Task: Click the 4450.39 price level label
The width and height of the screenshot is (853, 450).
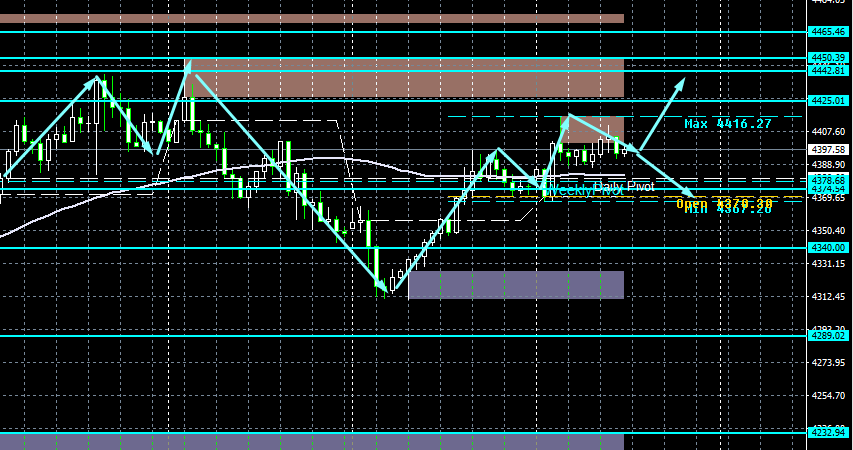Action: click(x=830, y=58)
